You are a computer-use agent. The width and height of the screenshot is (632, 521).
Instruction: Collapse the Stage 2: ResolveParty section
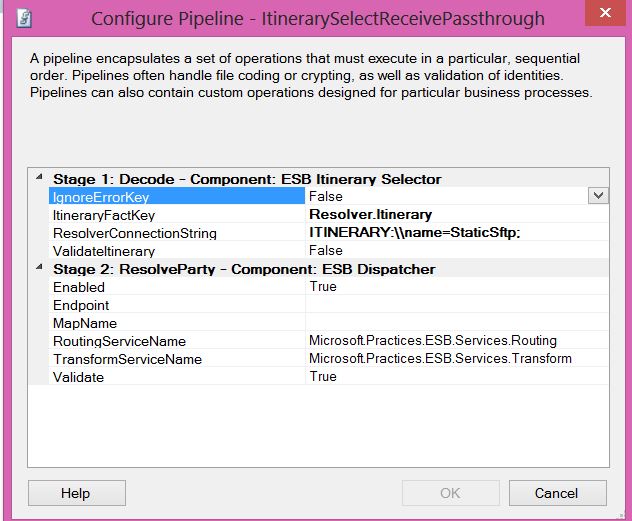pos(39,268)
